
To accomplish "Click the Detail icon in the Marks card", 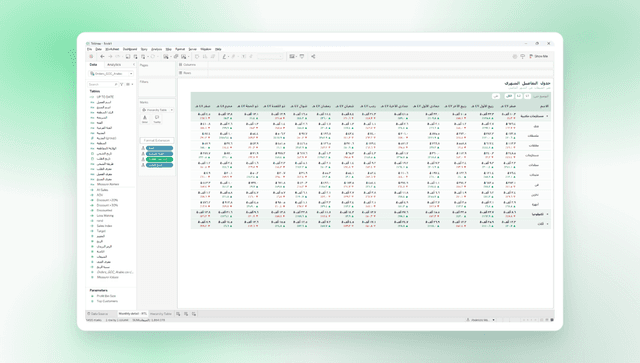I will (144, 119).
